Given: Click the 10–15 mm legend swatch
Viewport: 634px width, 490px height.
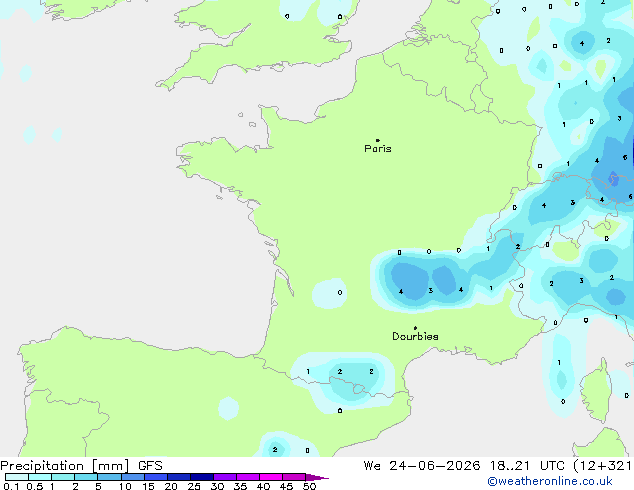Looking at the screenshot, I should click(x=133, y=477).
